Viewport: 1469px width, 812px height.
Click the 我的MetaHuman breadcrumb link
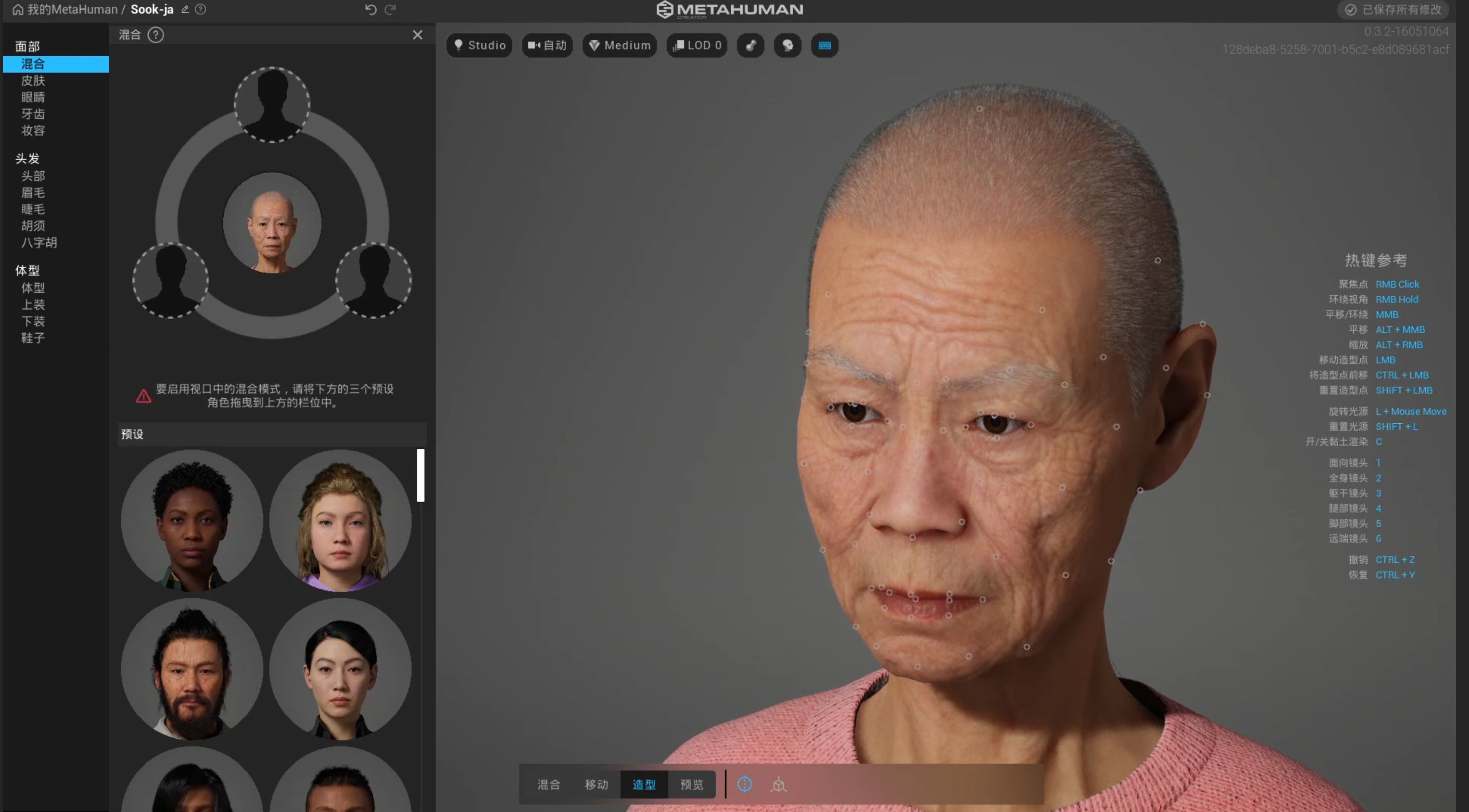(72, 10)
